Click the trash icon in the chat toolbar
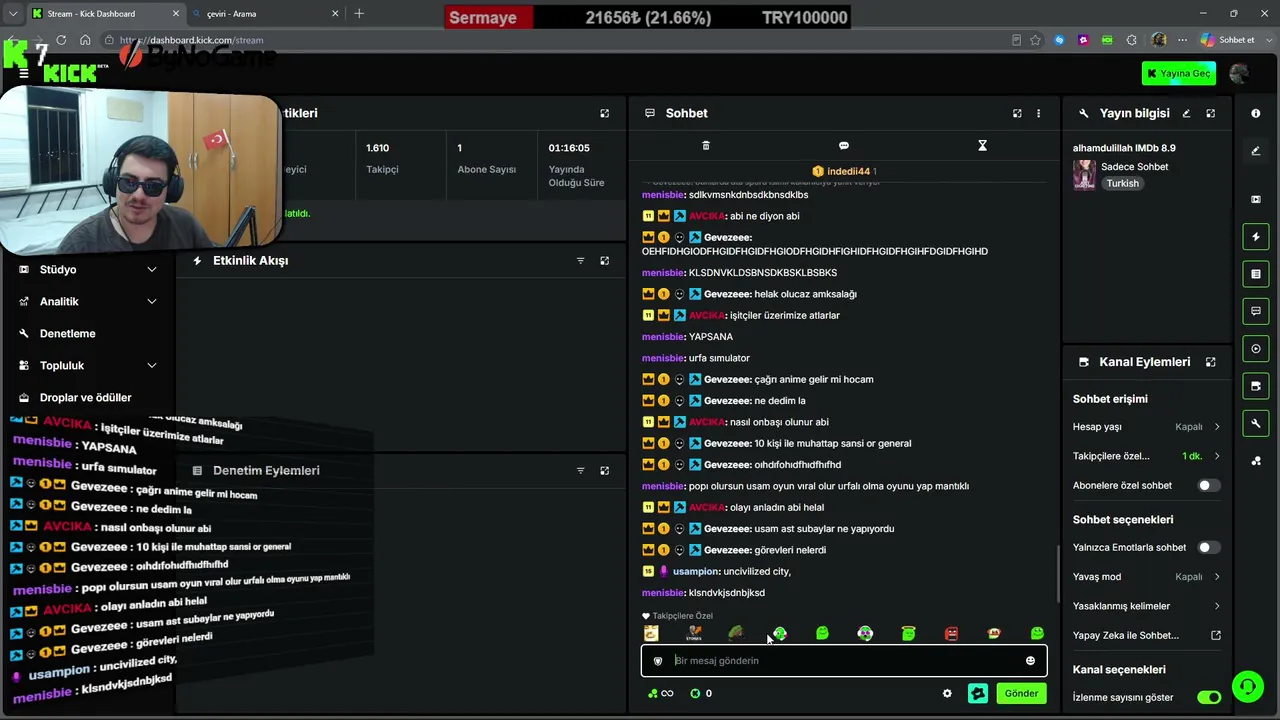This screenshot has width=1280, height=720. [x=706, y=146]
